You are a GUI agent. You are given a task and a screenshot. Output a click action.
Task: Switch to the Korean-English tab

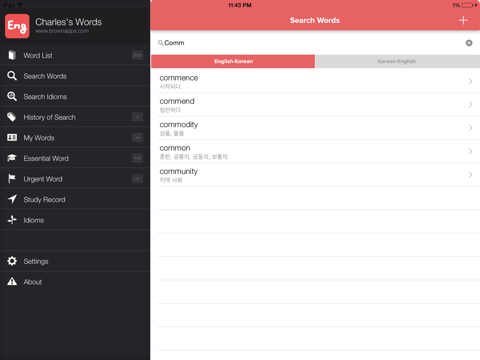[397, 61]
